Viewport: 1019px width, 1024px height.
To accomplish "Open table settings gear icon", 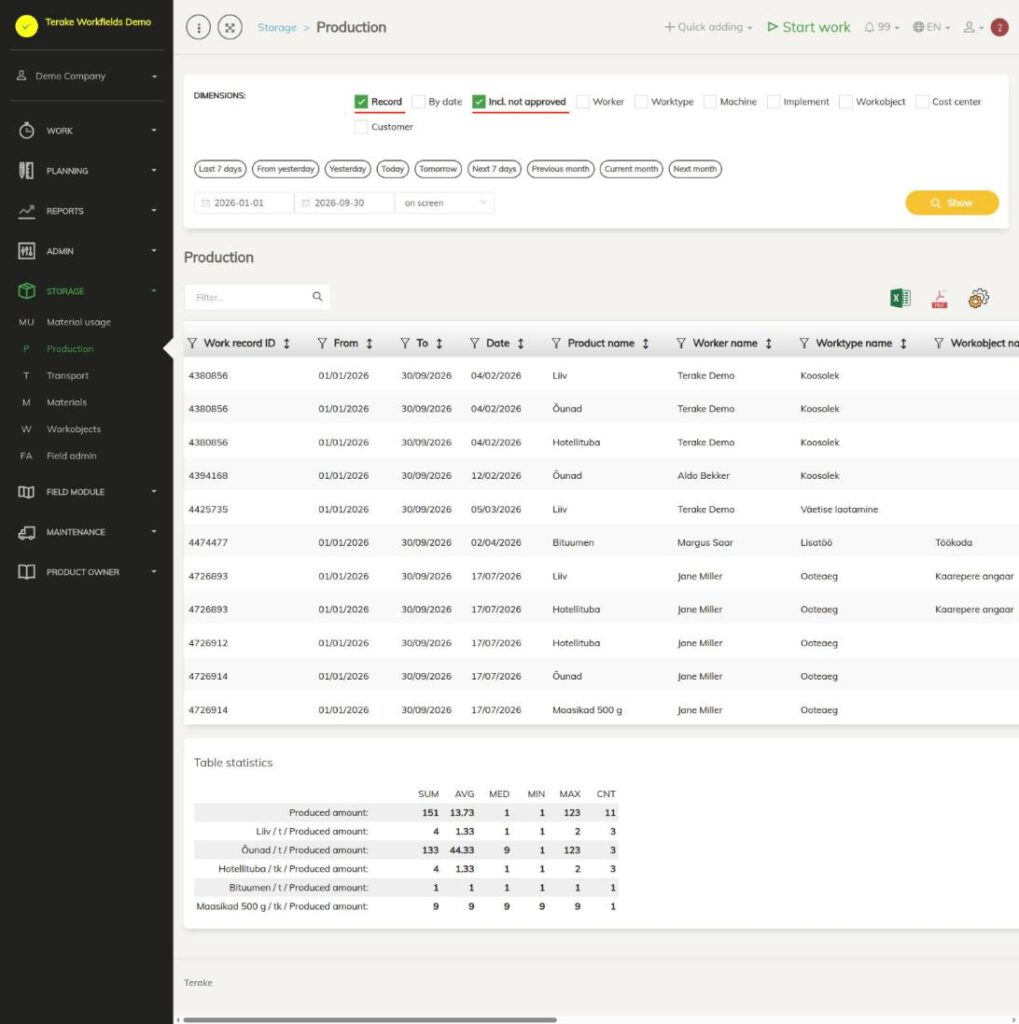I will 979,298.
